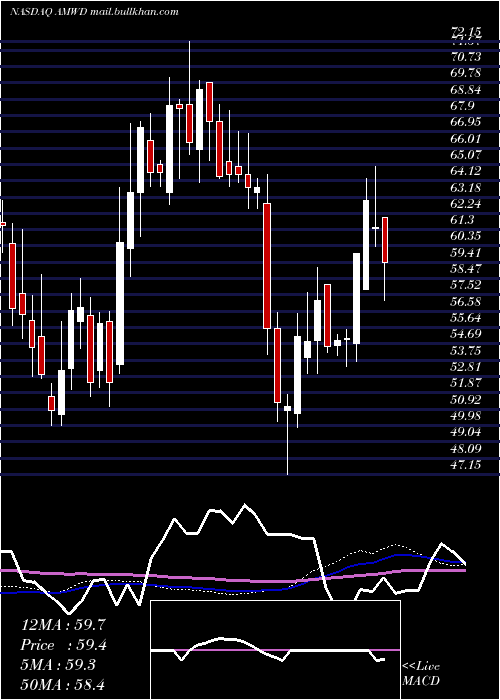Click the 66.95 price axis label
Viewport: 500px width, 700px height.
pyautogui.click(x=466, y=122)
